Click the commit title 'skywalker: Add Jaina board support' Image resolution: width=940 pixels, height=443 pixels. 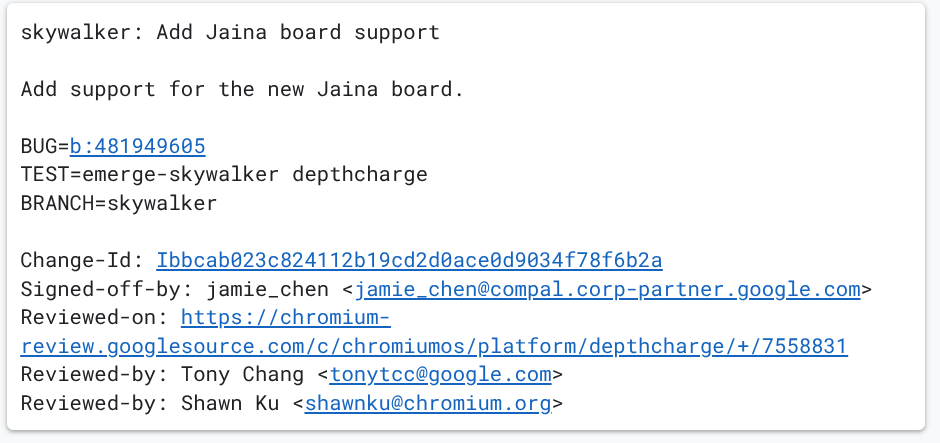[230, 32]
